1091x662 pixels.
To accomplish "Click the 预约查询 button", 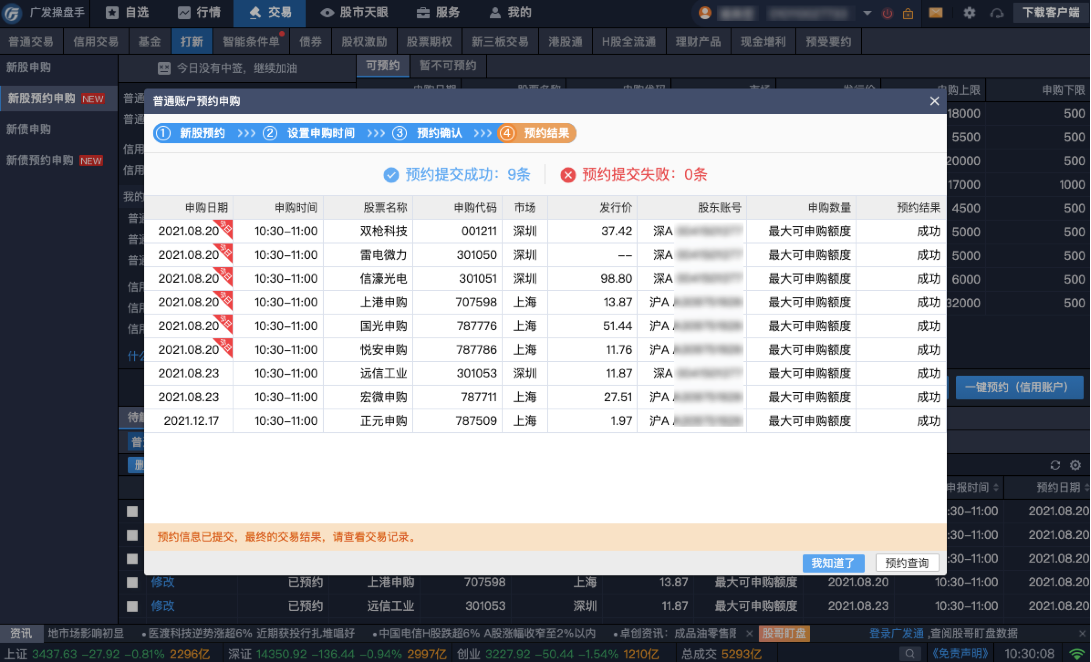I will [x=907, y=563].
